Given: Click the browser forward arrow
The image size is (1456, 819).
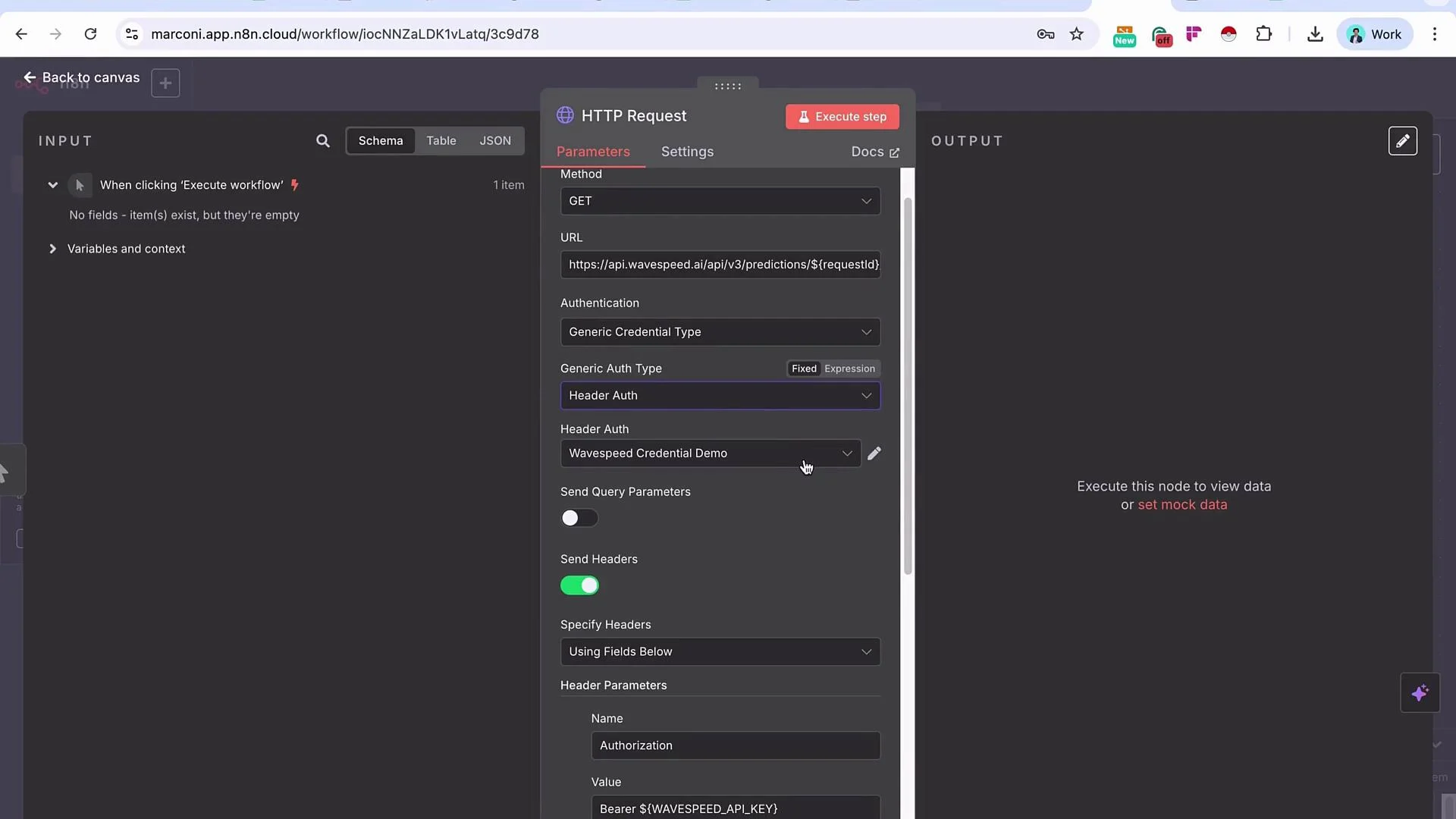Looking at the screenshot, I should click(x=55, y=34).
